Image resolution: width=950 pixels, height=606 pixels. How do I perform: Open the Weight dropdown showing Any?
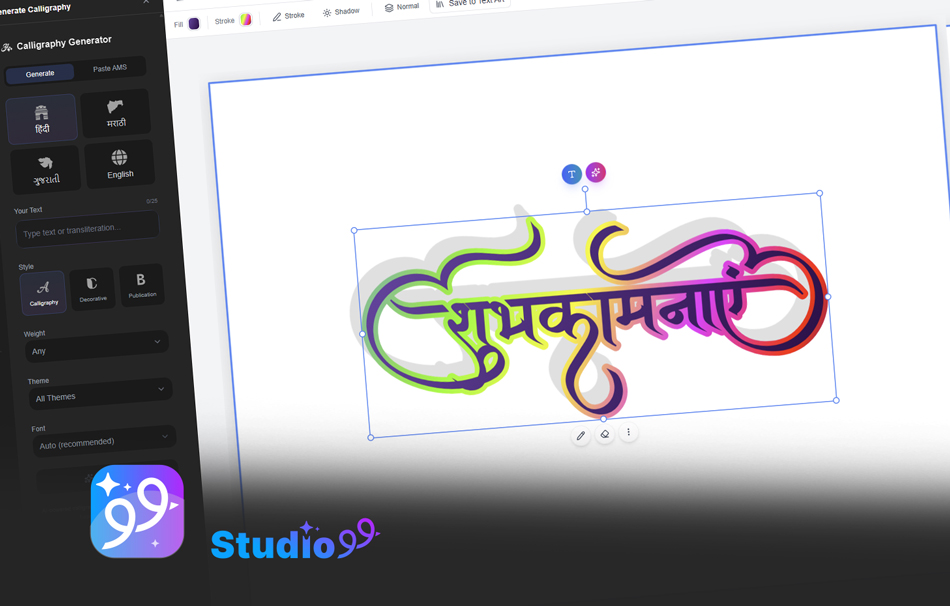point(97,347)
